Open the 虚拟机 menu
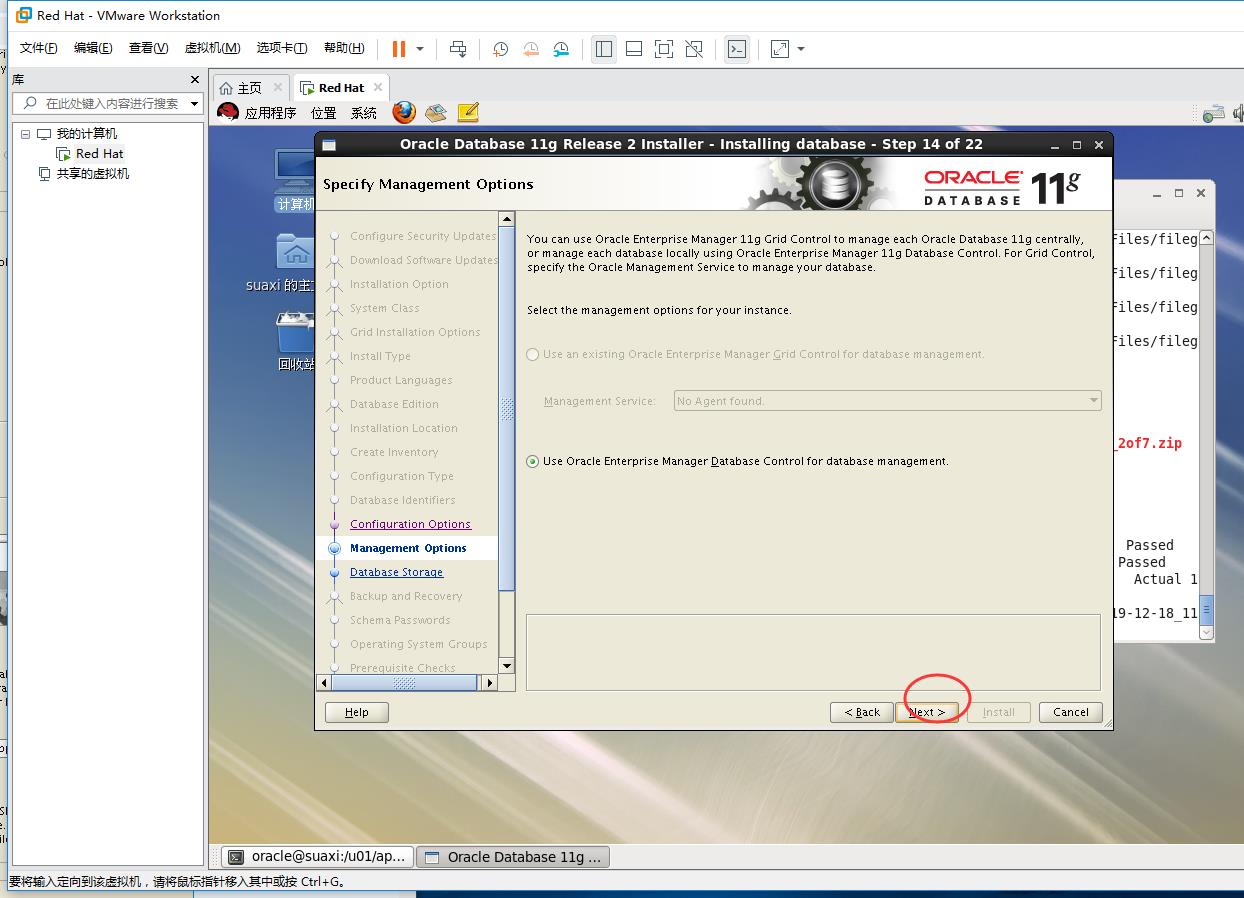Viewport: 1244px width, 898px height. point(212,48)
